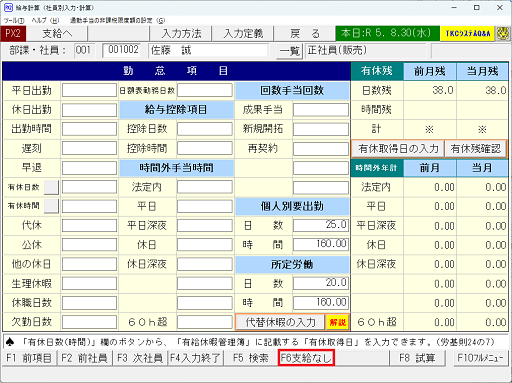The width and height of the screenshot is (512, 383).
Task: Focus the 成果手当 input field
Action: [x=321, y=110]
